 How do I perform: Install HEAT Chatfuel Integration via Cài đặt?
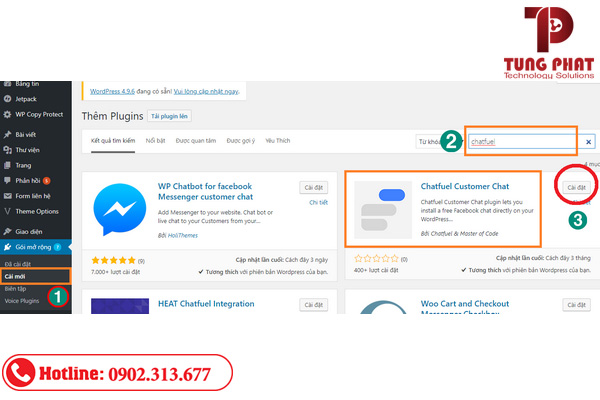pos(313,305)
